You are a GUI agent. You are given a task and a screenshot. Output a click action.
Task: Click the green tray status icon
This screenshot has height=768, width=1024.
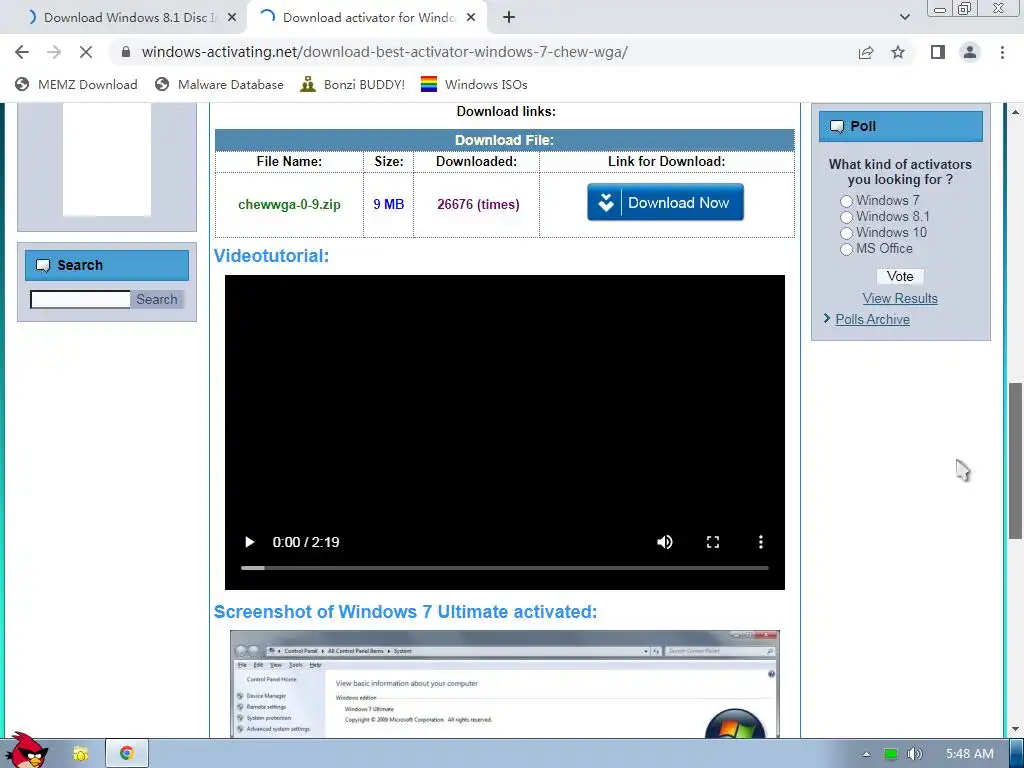[890, 754]
